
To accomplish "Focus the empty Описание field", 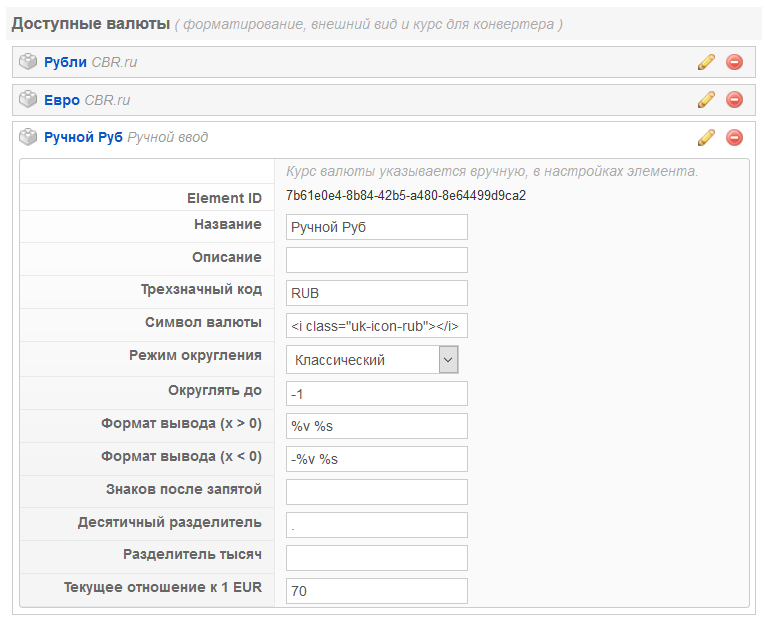I will [376, 260].
